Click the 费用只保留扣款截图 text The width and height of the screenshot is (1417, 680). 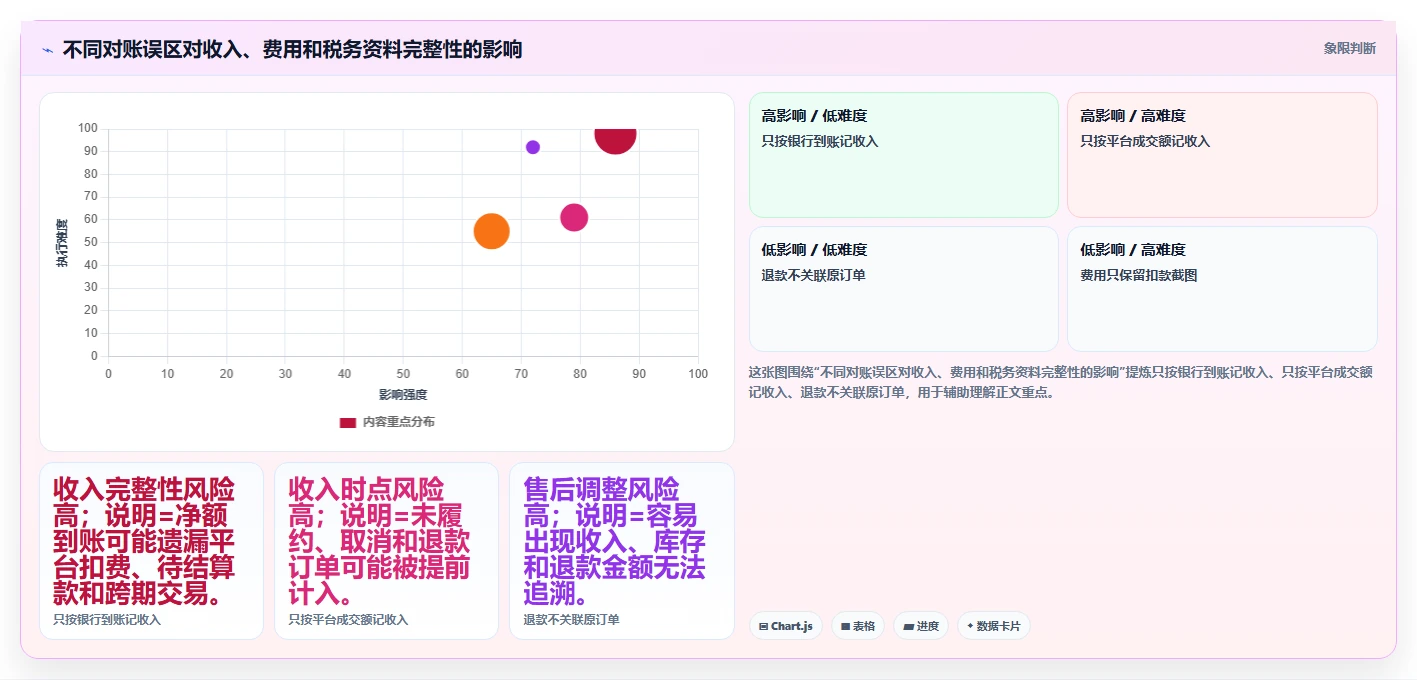click(x=1138, y=275)
